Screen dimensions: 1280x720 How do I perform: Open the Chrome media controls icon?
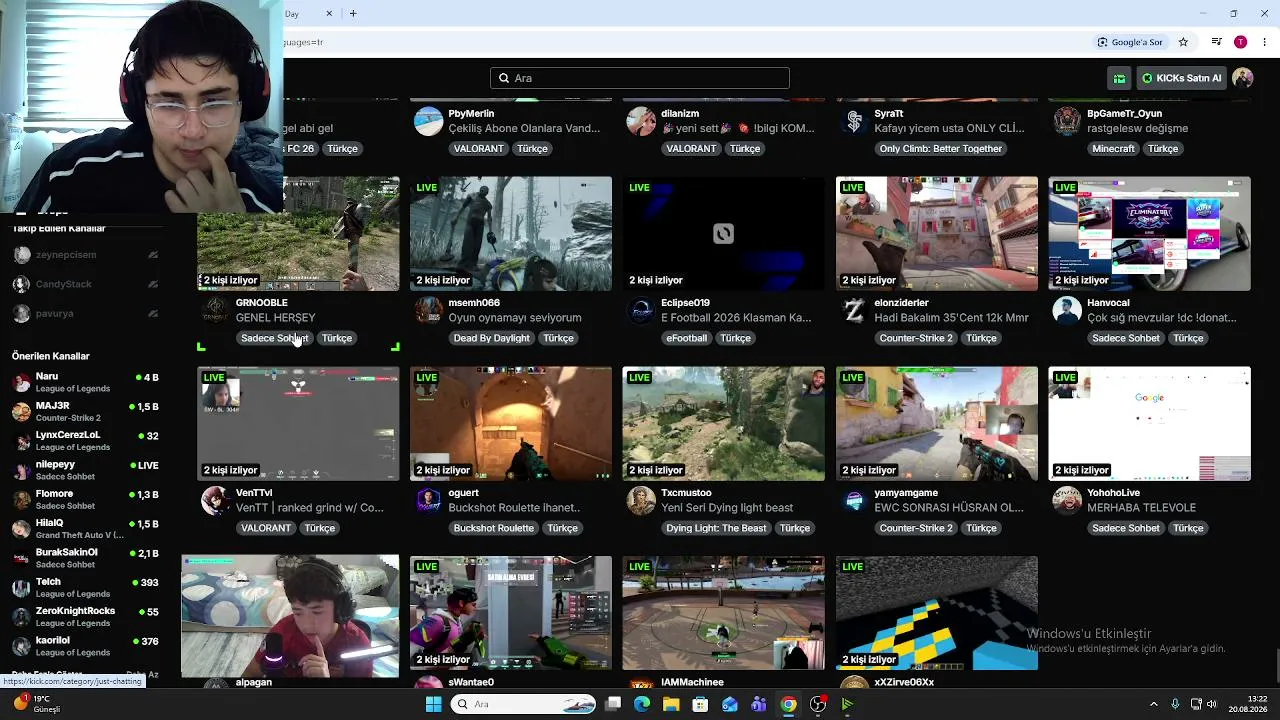click(x=1216, y=42)
